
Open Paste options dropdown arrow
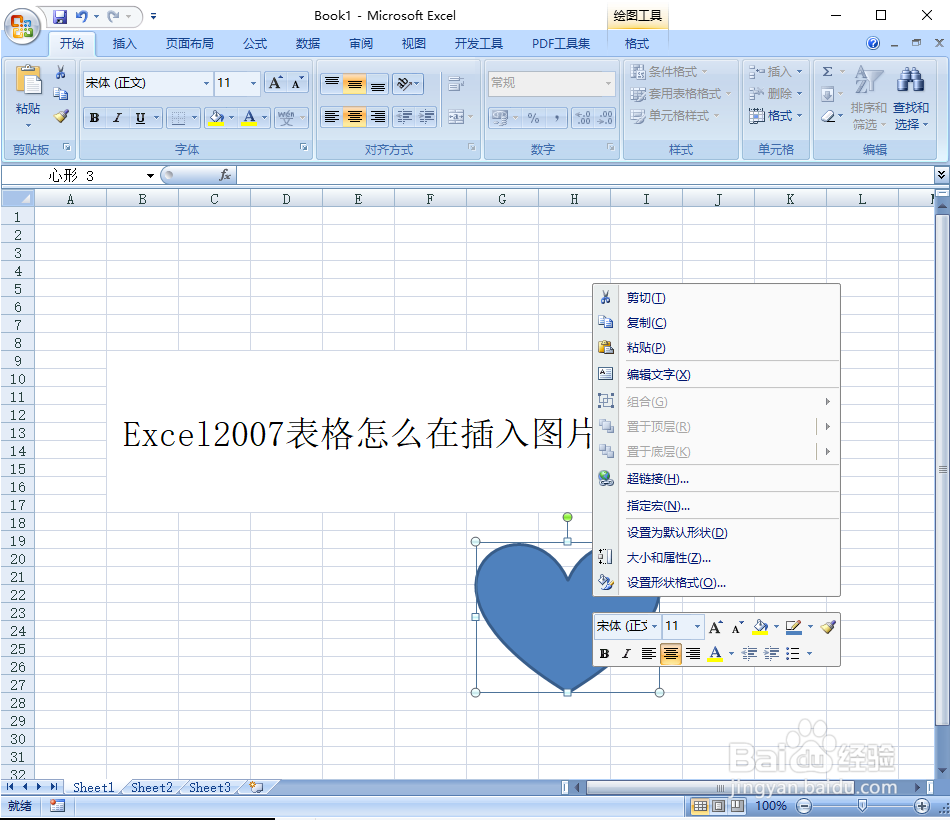pyautogui.click(x=28, y=125)
